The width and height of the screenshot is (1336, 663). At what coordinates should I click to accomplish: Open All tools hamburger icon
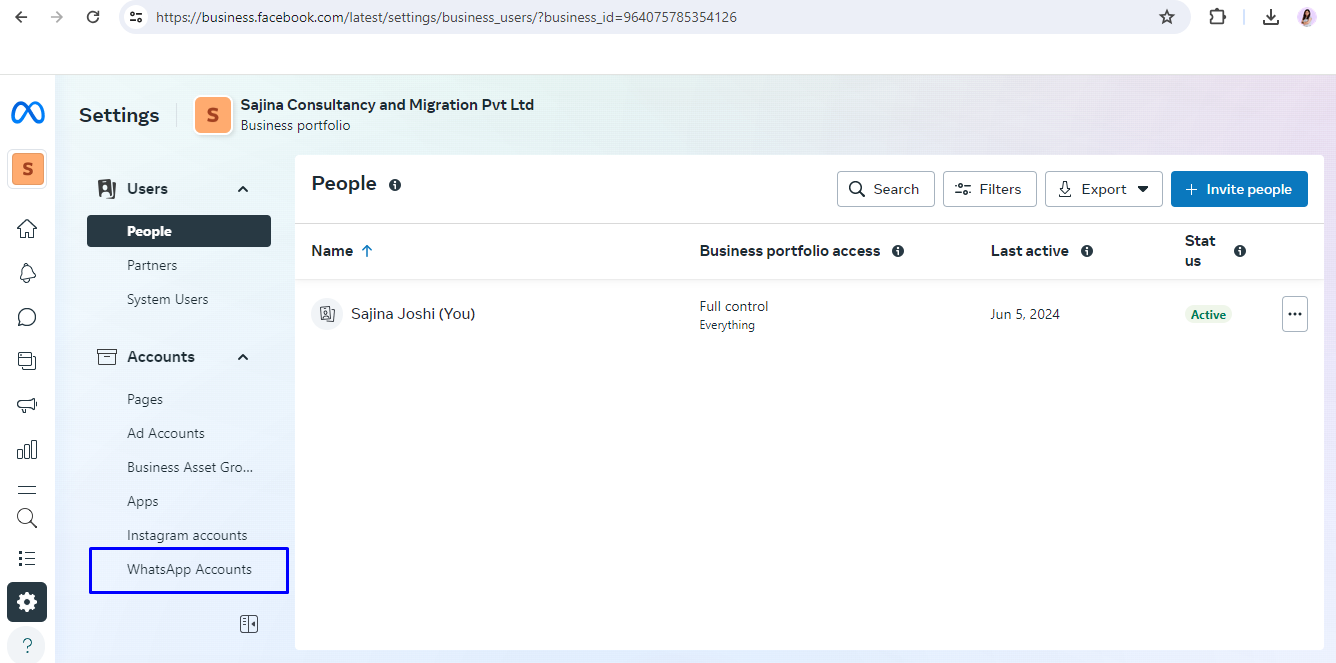(27, 490)
